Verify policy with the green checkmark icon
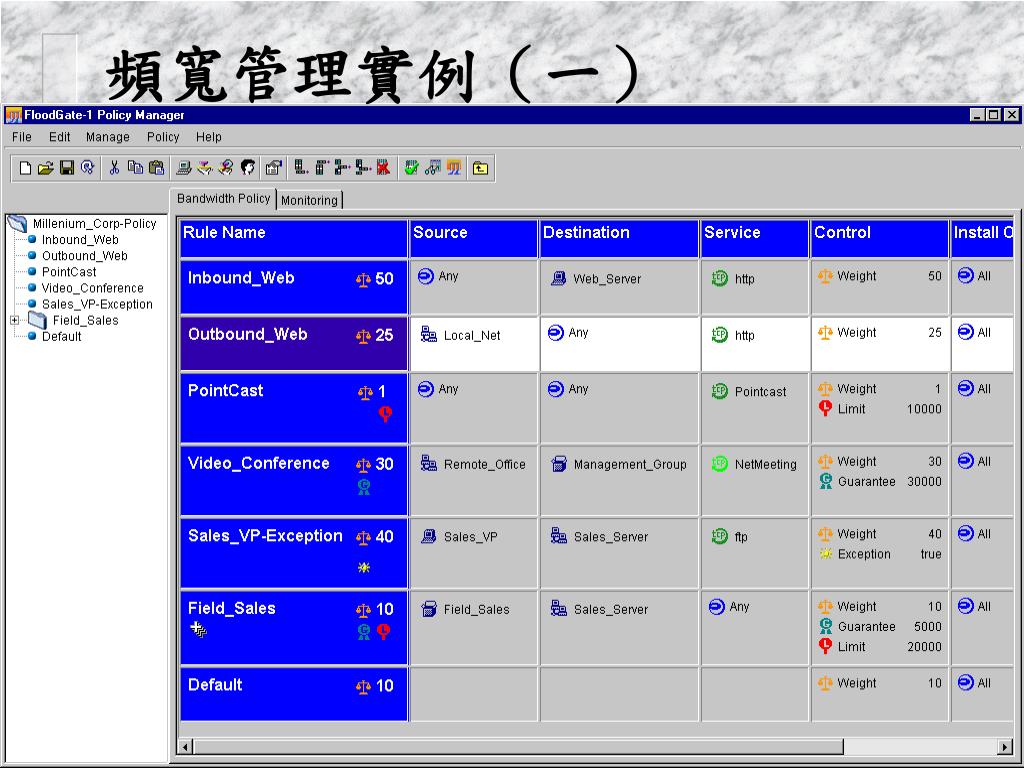1024x768 pixels. 411,168
